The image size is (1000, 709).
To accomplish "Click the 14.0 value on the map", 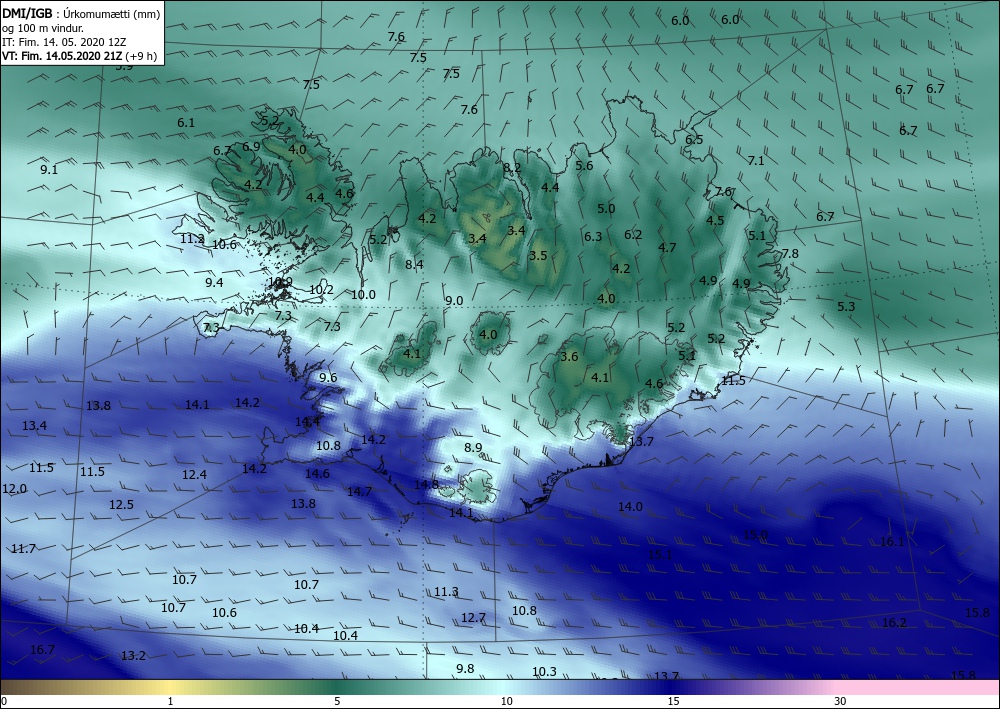I will [x=630, y=507].
